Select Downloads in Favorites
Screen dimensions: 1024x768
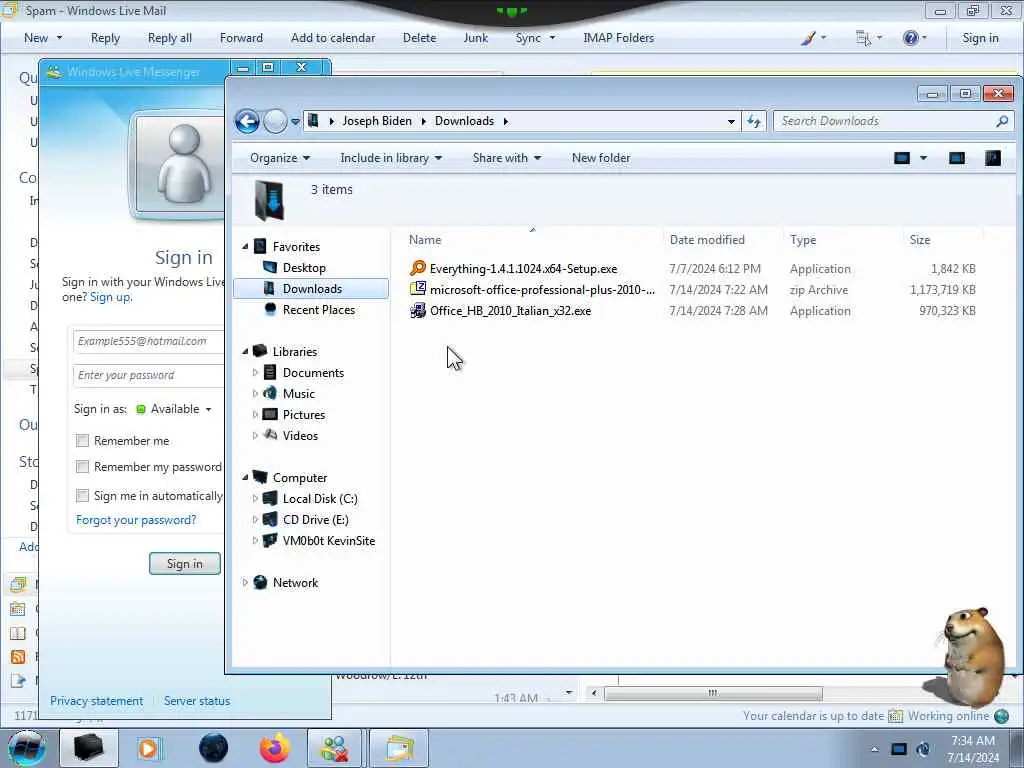coord(312,289)
